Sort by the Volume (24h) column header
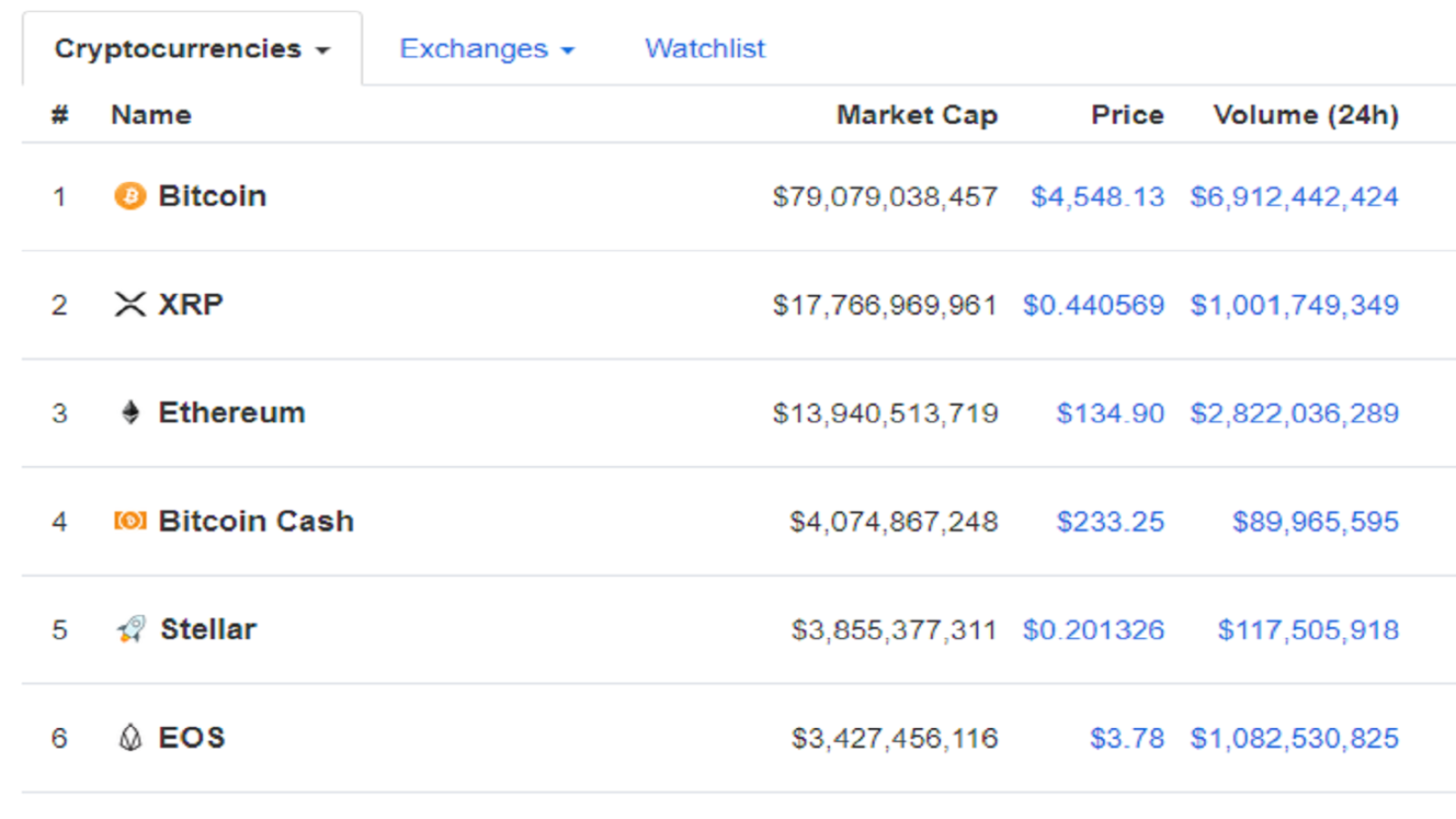Viewport: 1456px width, 819px height. (1306, 115)
